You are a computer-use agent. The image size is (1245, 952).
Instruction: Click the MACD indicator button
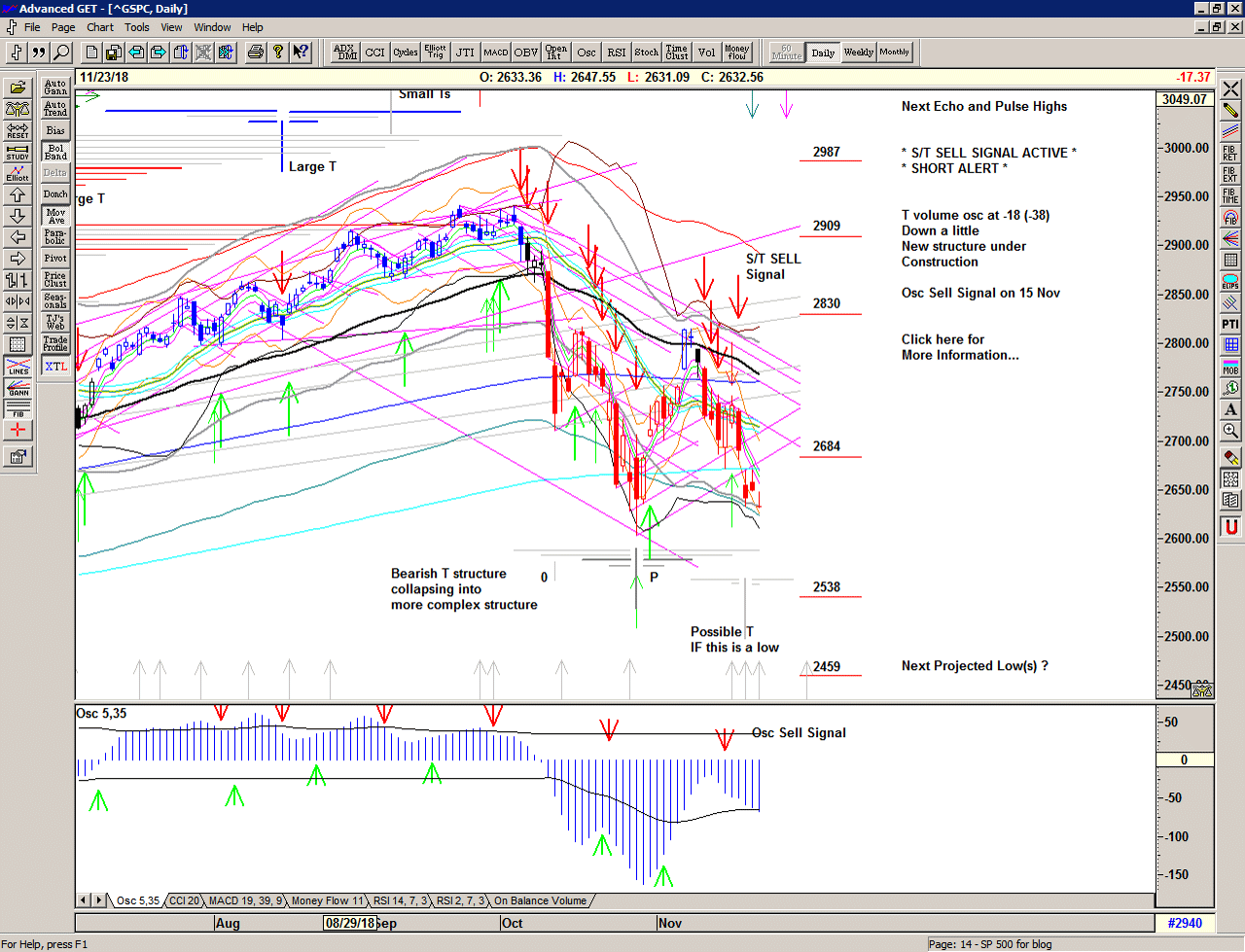click(x=496, y=53)
